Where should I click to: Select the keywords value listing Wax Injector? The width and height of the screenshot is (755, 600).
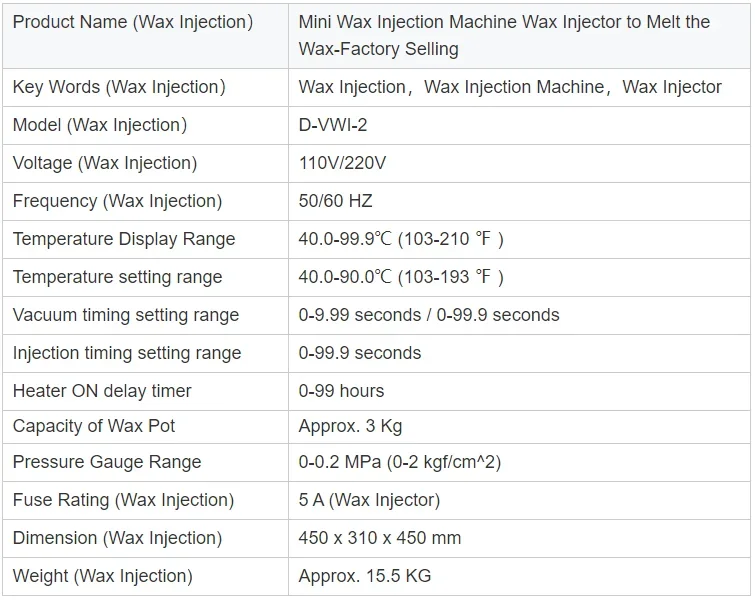click(510, 87)
